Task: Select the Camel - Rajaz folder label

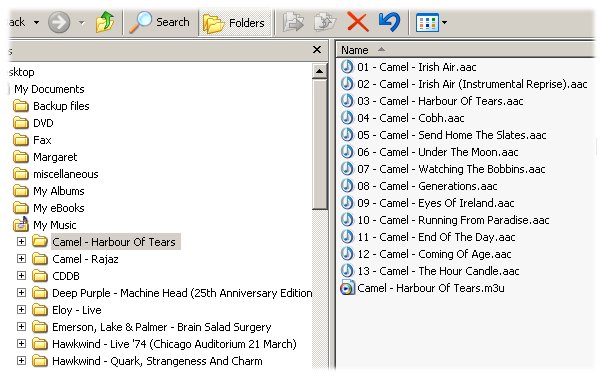Action: [85, 259]
